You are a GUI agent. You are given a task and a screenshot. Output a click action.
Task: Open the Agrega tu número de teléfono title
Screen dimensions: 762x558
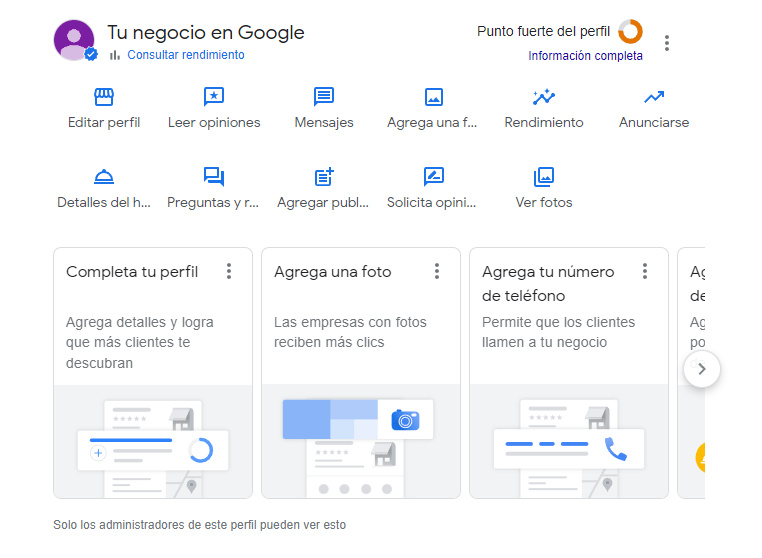[548, 284]
